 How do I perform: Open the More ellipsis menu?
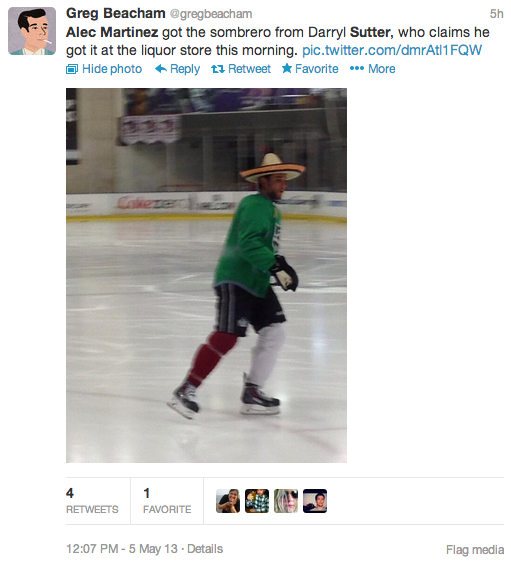(372, 68)
